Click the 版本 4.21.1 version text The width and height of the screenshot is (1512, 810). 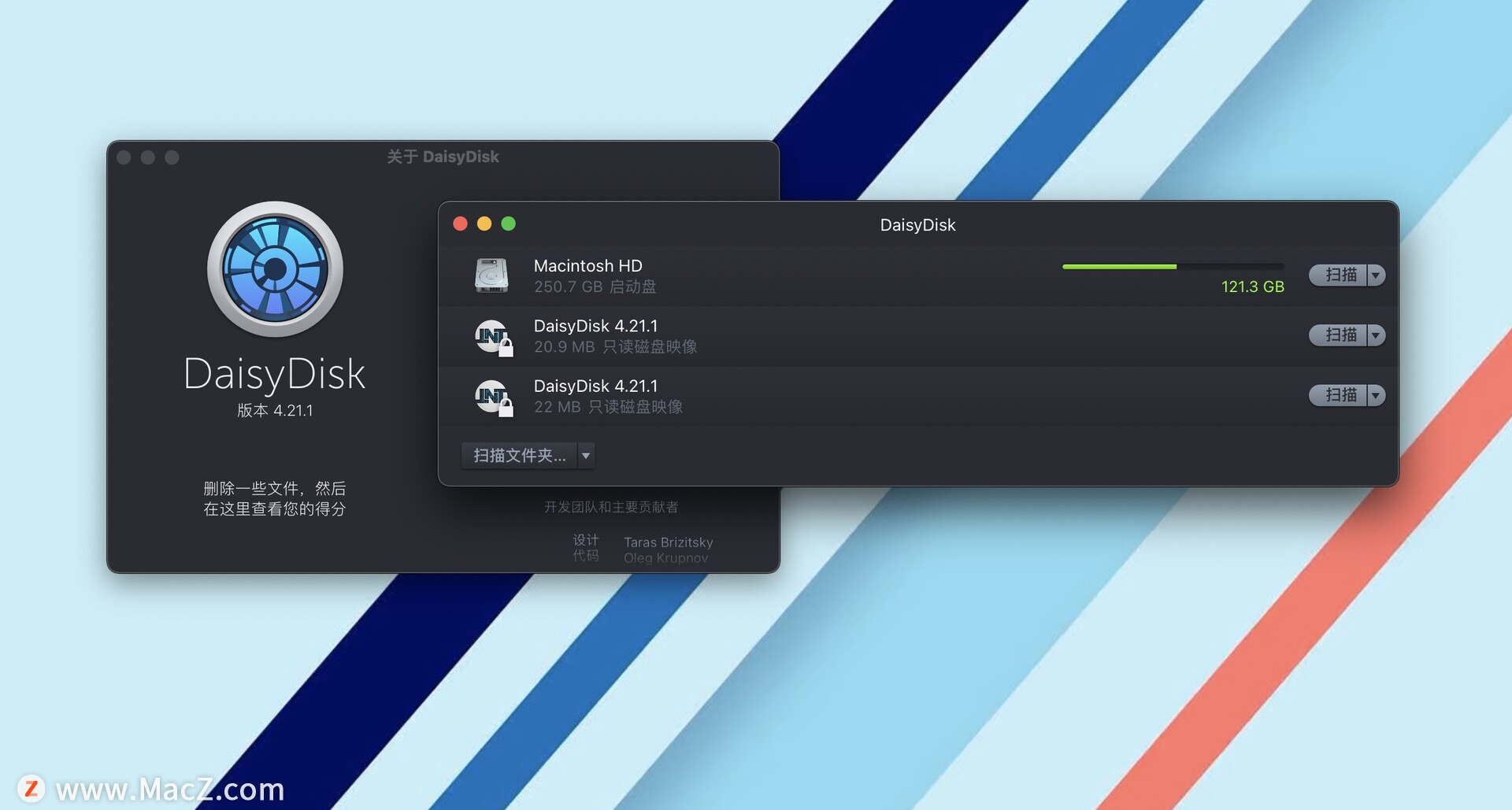275,410
